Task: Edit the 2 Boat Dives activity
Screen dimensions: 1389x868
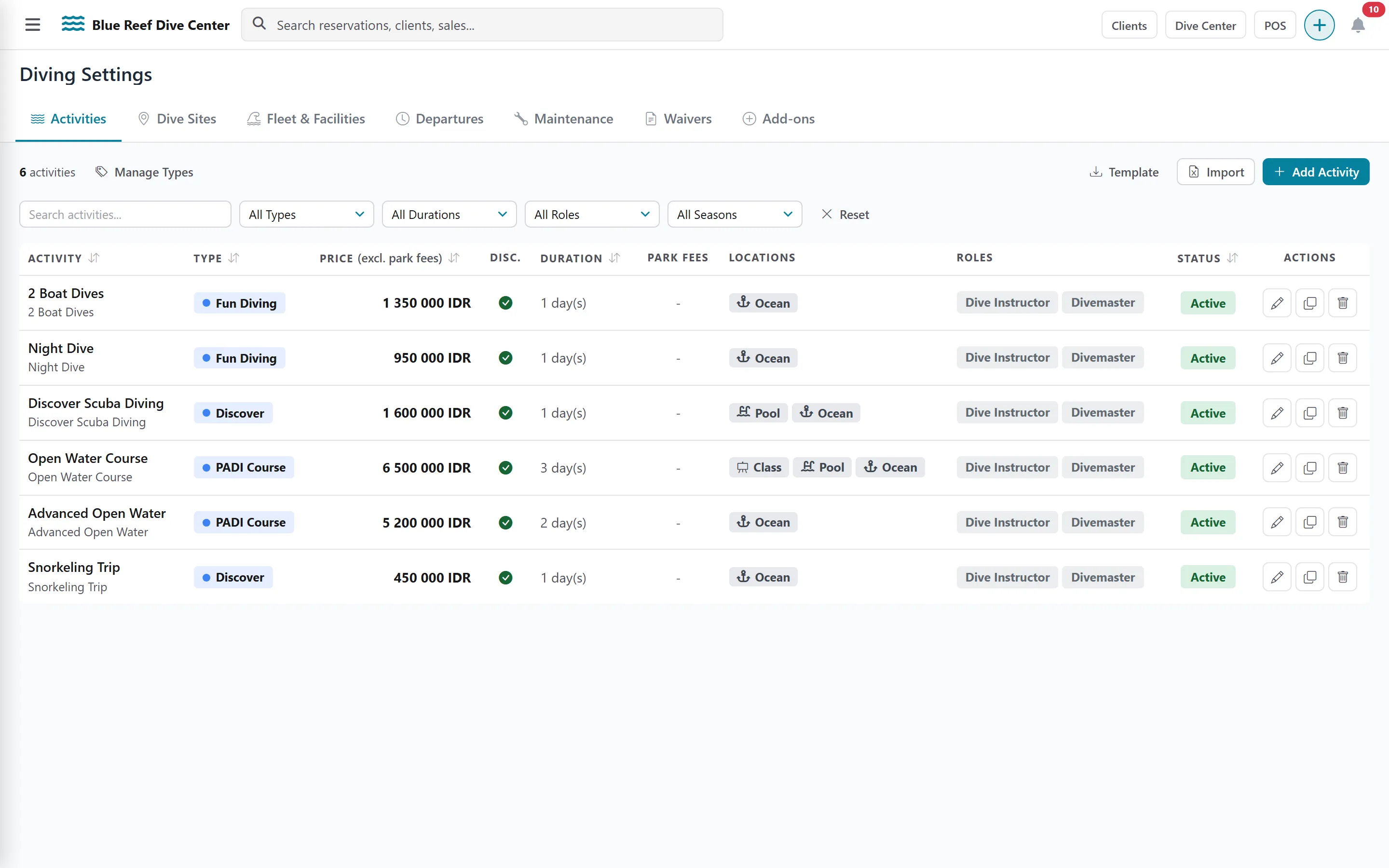Action: tap(1277, 303)
